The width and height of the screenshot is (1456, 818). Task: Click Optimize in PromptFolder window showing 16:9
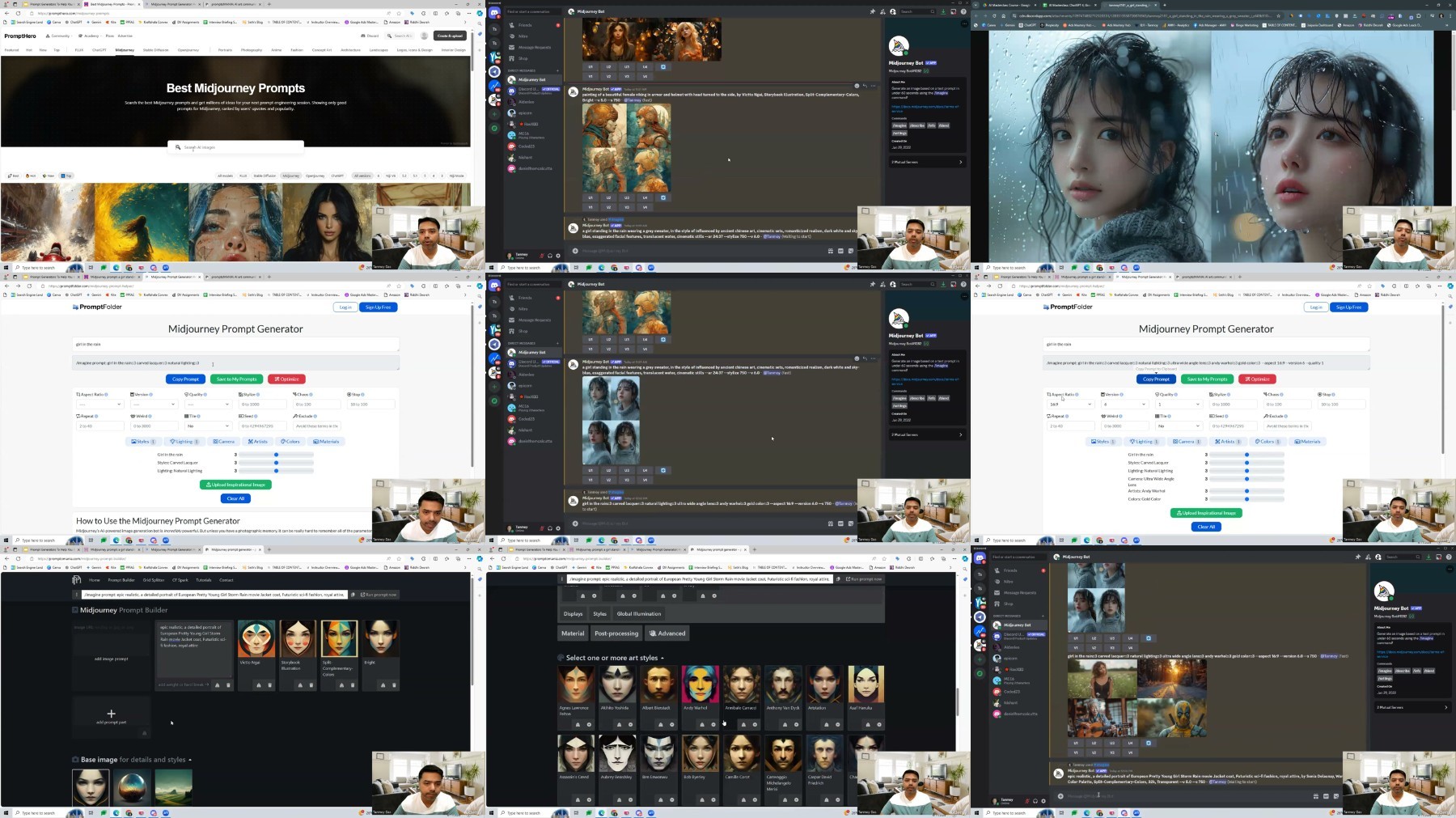1257,379
